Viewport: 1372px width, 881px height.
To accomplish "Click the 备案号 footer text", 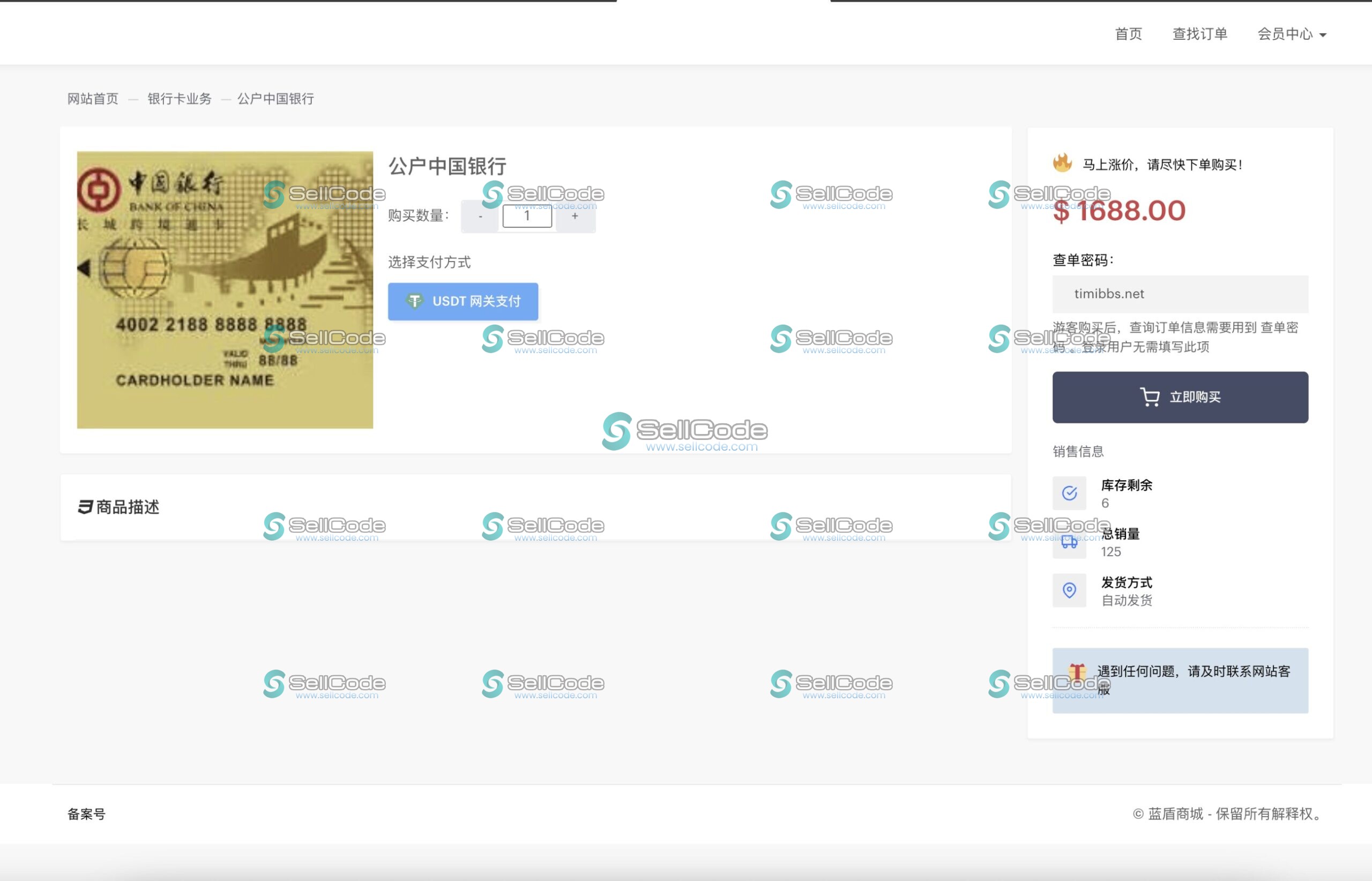I will pyautogui.click(x=86, y=814).
